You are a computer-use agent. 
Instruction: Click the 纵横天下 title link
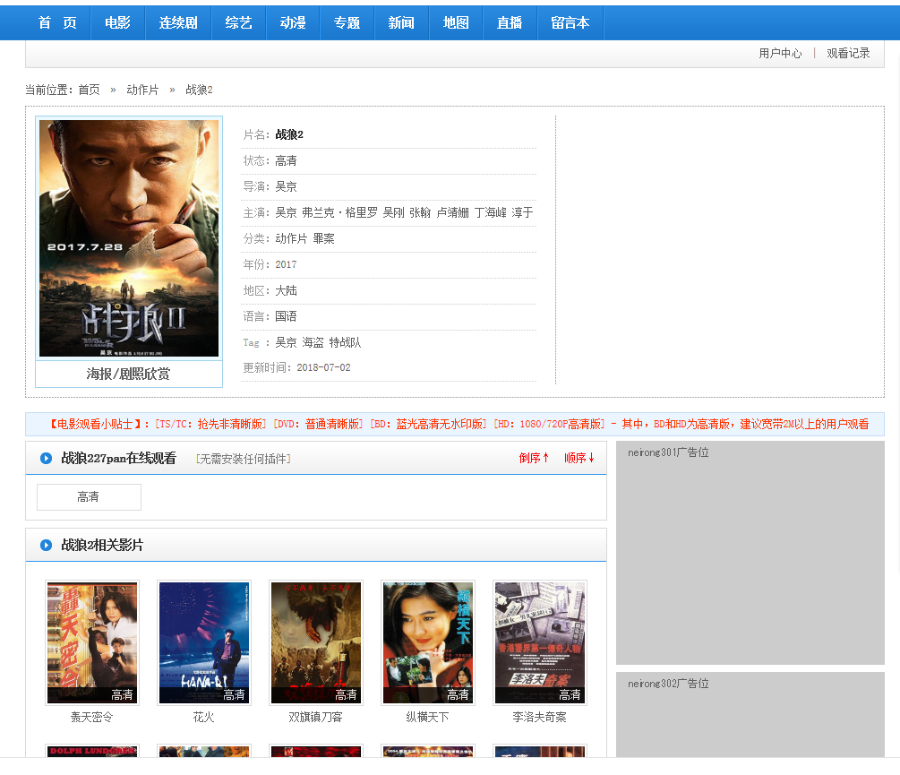pyautogui.click(x=428, y=717)
